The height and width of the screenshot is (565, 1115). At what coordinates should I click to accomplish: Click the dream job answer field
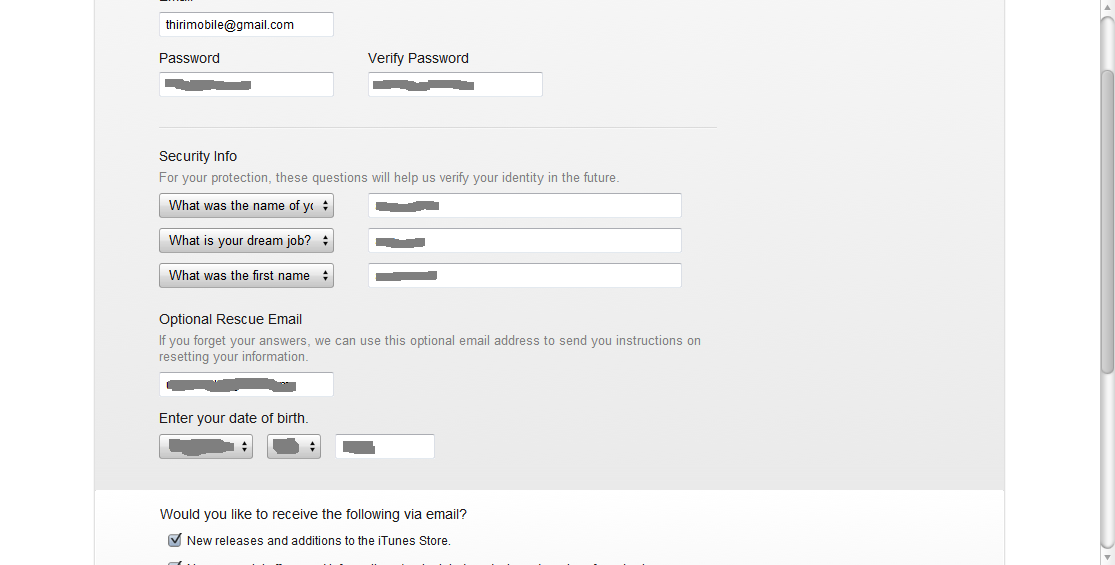point(525,240)
